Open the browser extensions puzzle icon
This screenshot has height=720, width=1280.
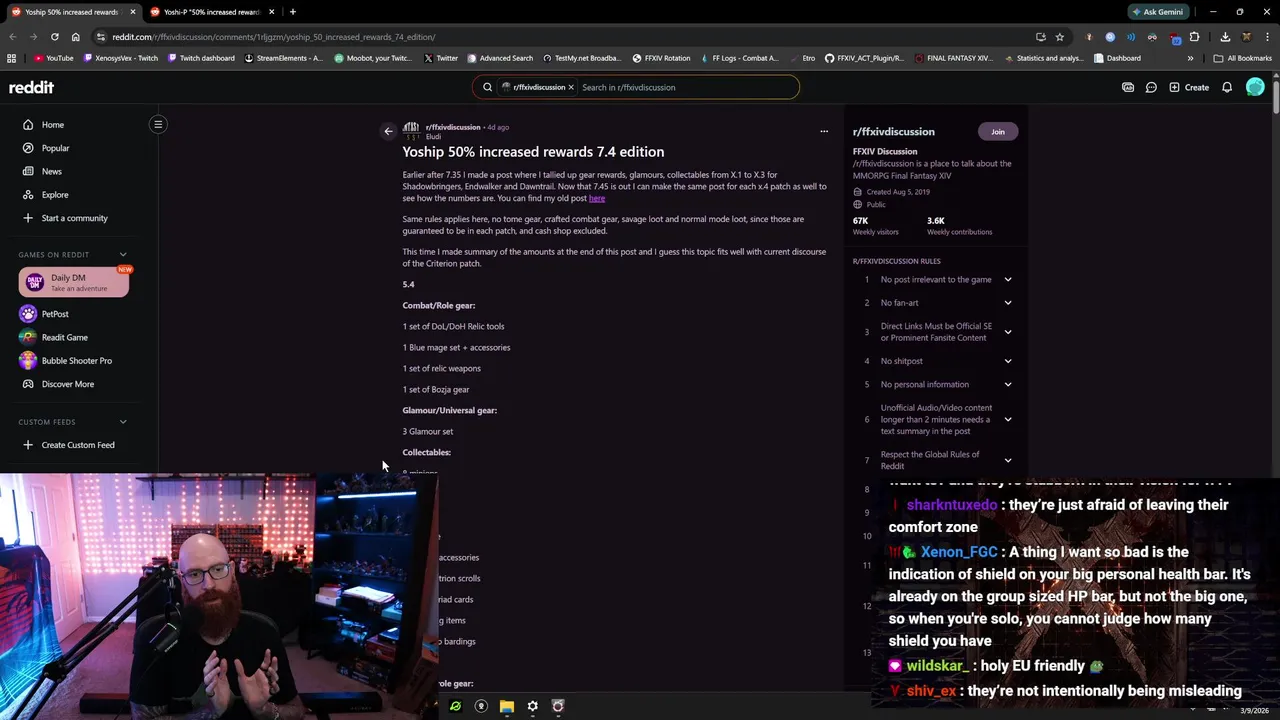coord(1194,37)
